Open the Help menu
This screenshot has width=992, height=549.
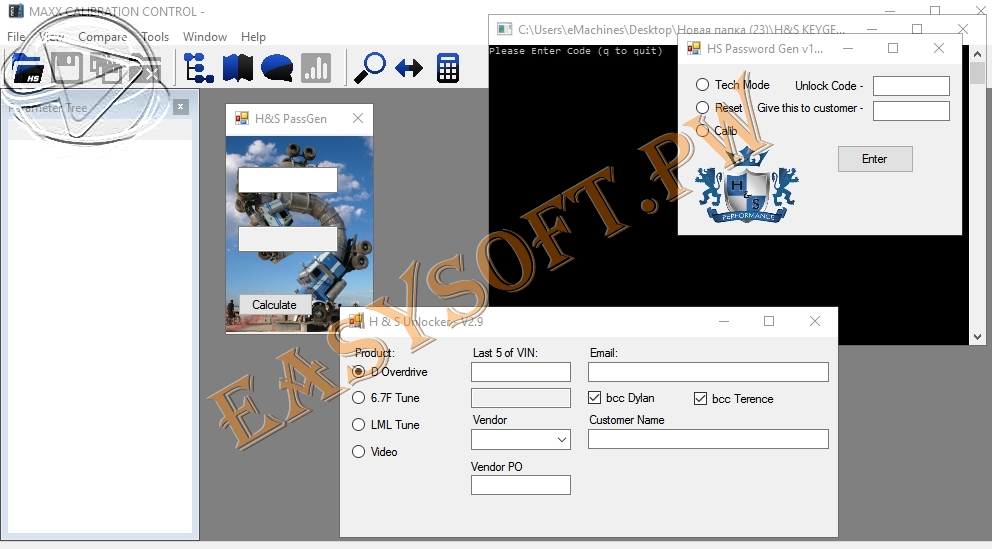253,37
